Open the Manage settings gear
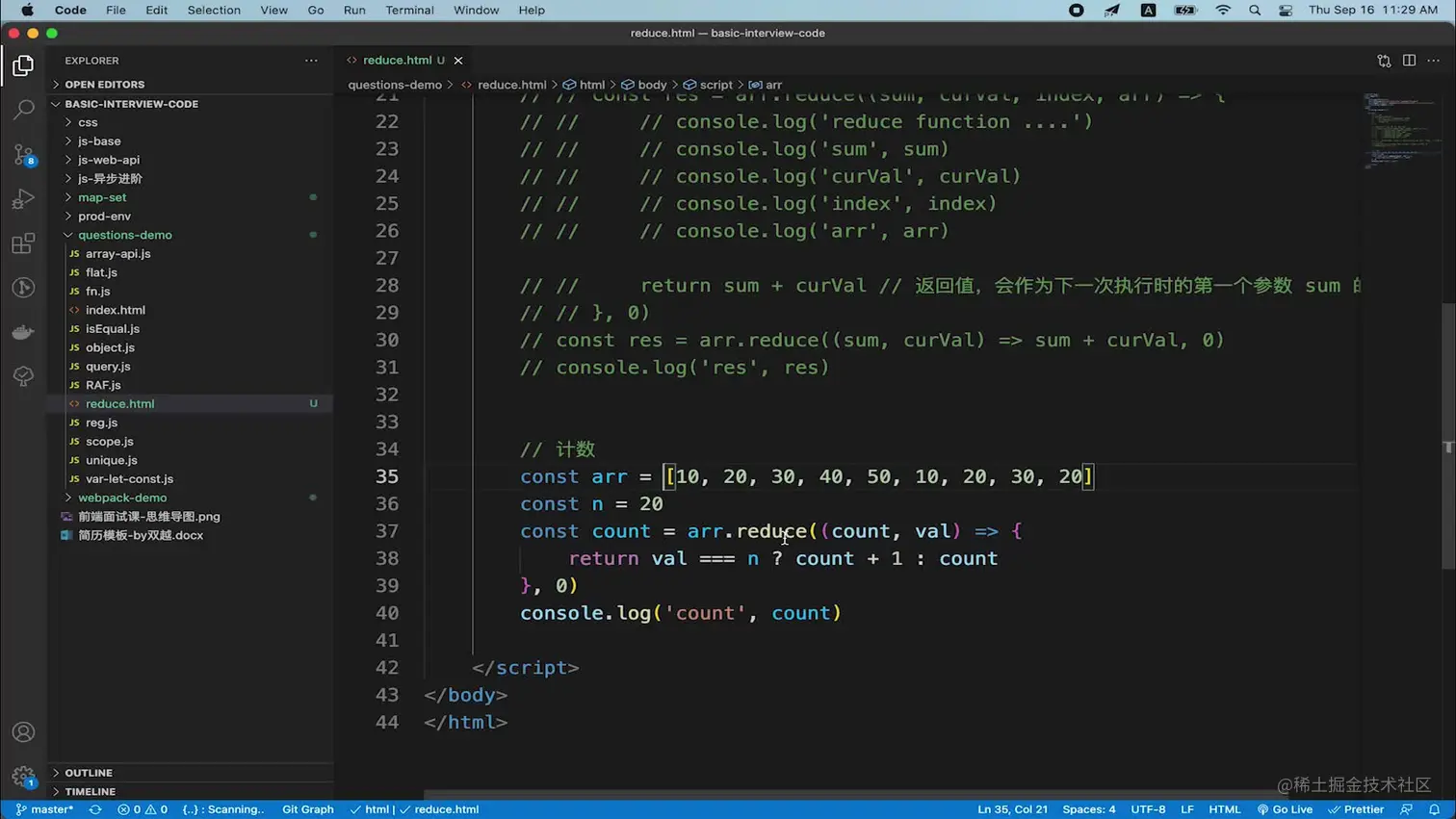The width and height of the screenshot is (1456, 819). coord(23,777)
